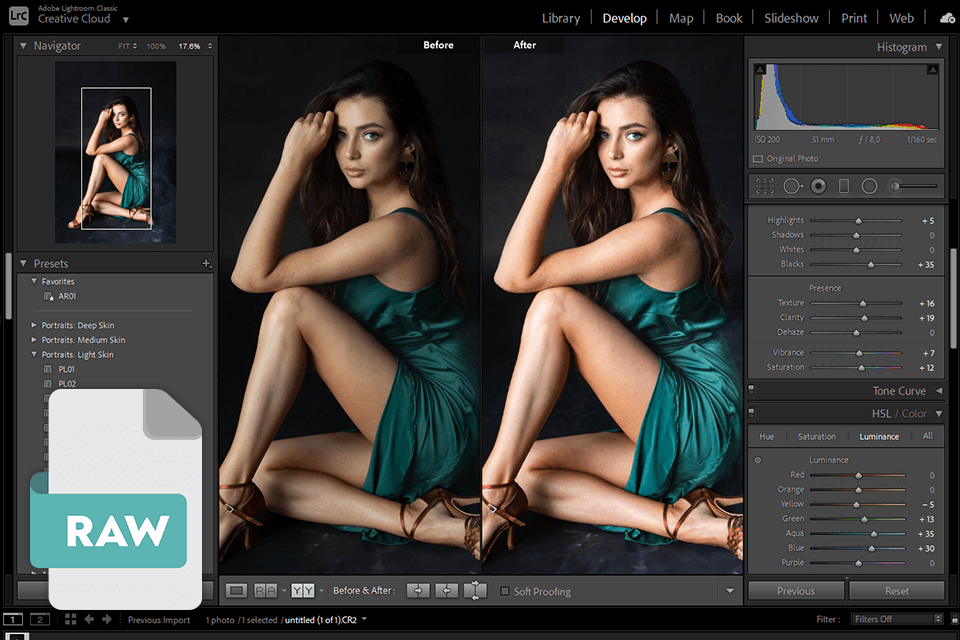This screenshot has width=960, height=640.
Task: Expand the Tone Curve panel
Action: coord(938,391)
